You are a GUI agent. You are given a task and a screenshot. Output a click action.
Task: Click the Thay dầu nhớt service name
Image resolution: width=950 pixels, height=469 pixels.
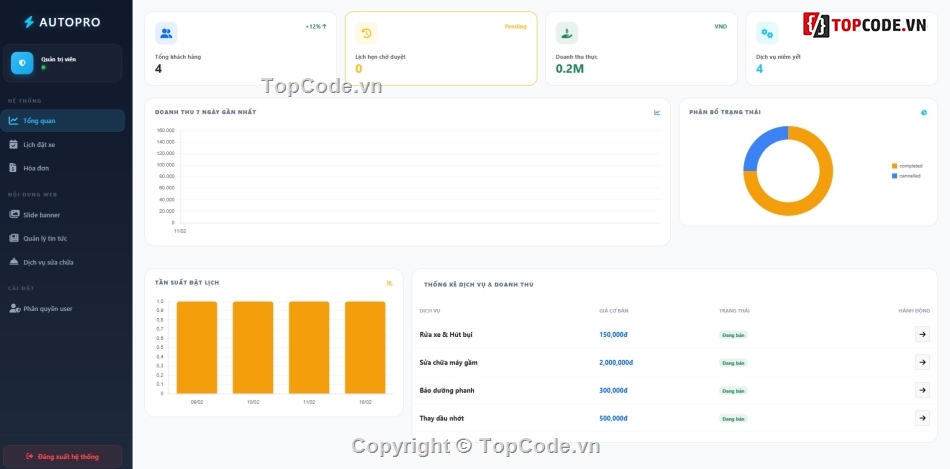[442, 418]
